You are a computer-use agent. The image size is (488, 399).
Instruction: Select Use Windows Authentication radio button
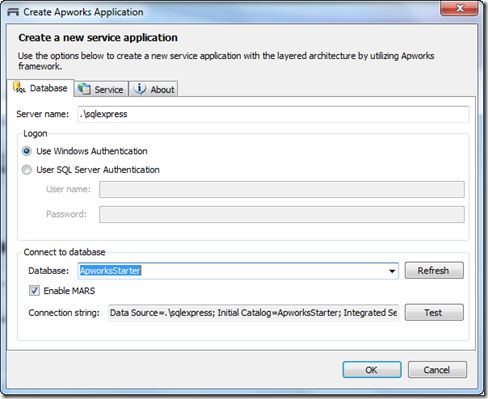click(27, 151)
